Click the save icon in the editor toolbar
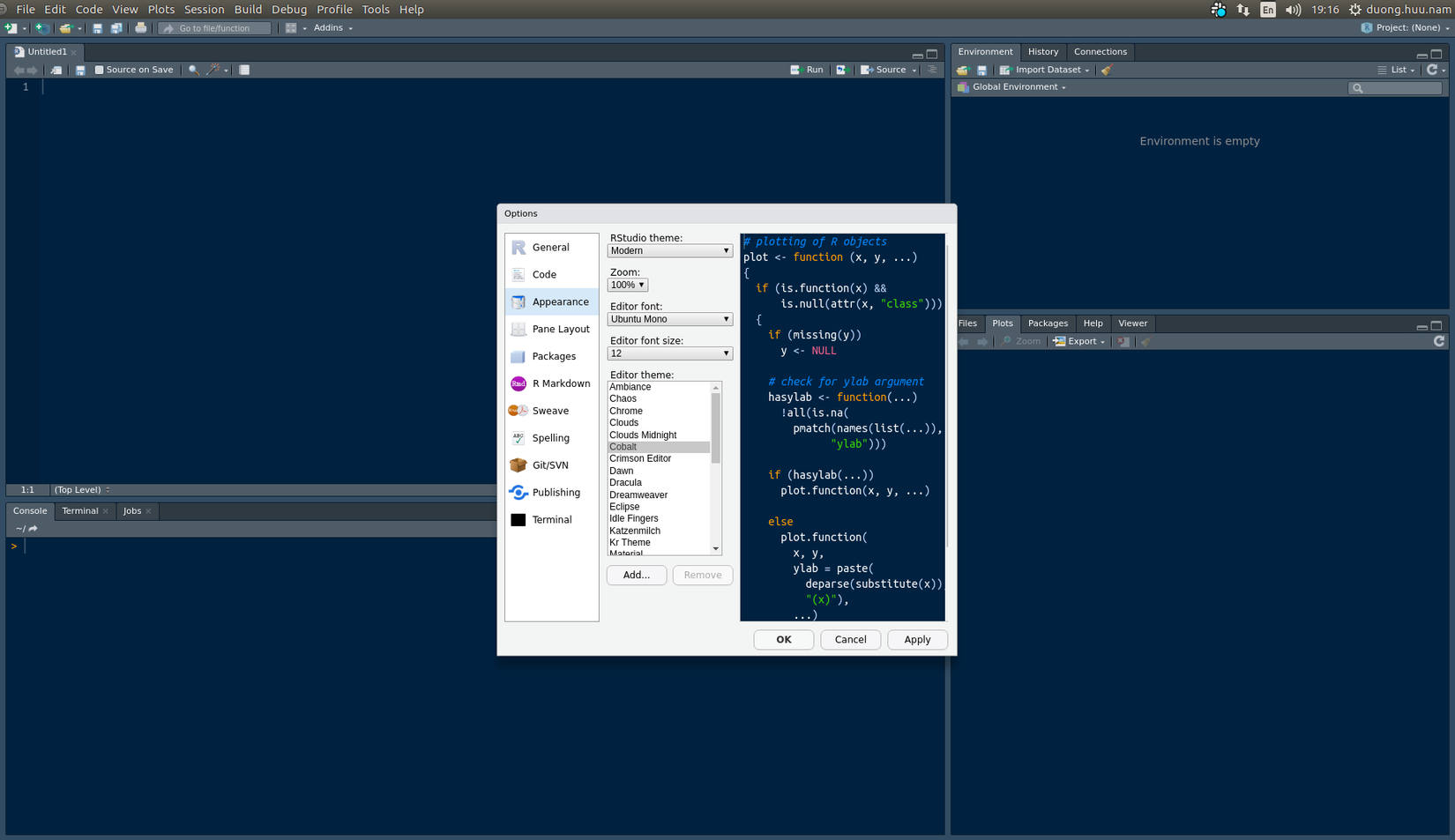 [x=80, y=70]
